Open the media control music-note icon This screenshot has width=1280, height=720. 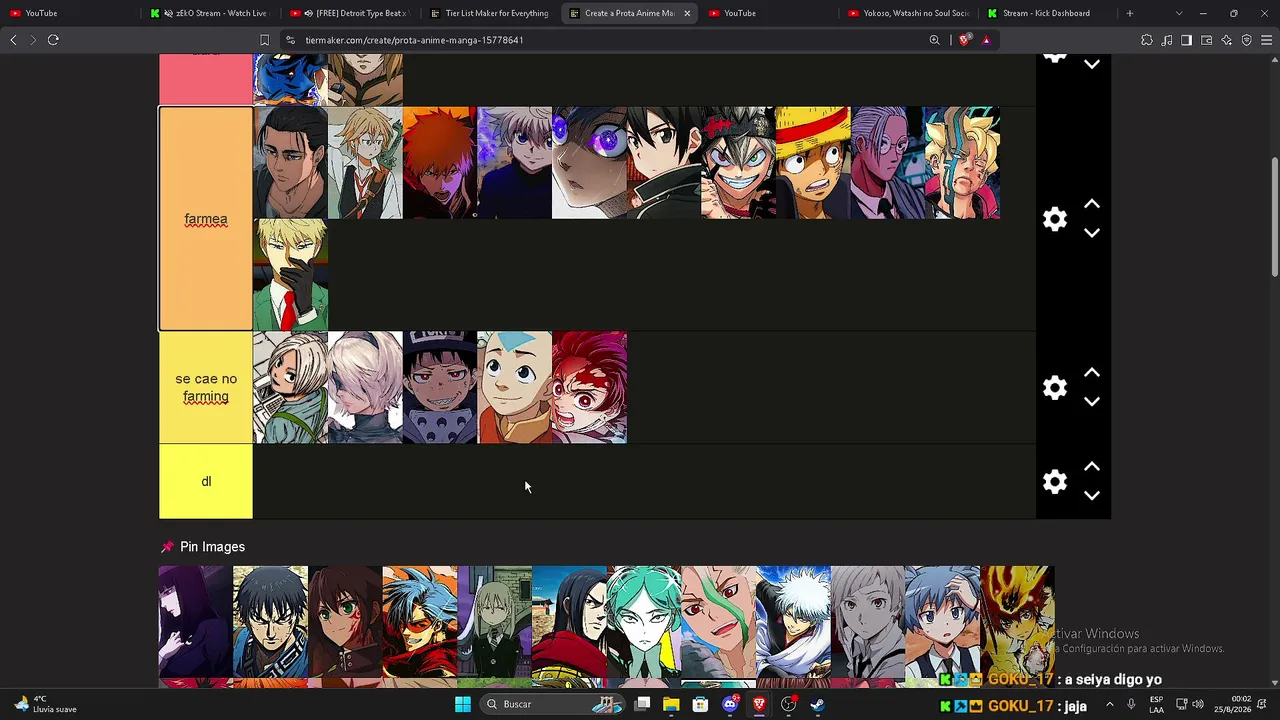pyautogui.click(x=1167, y=40)
